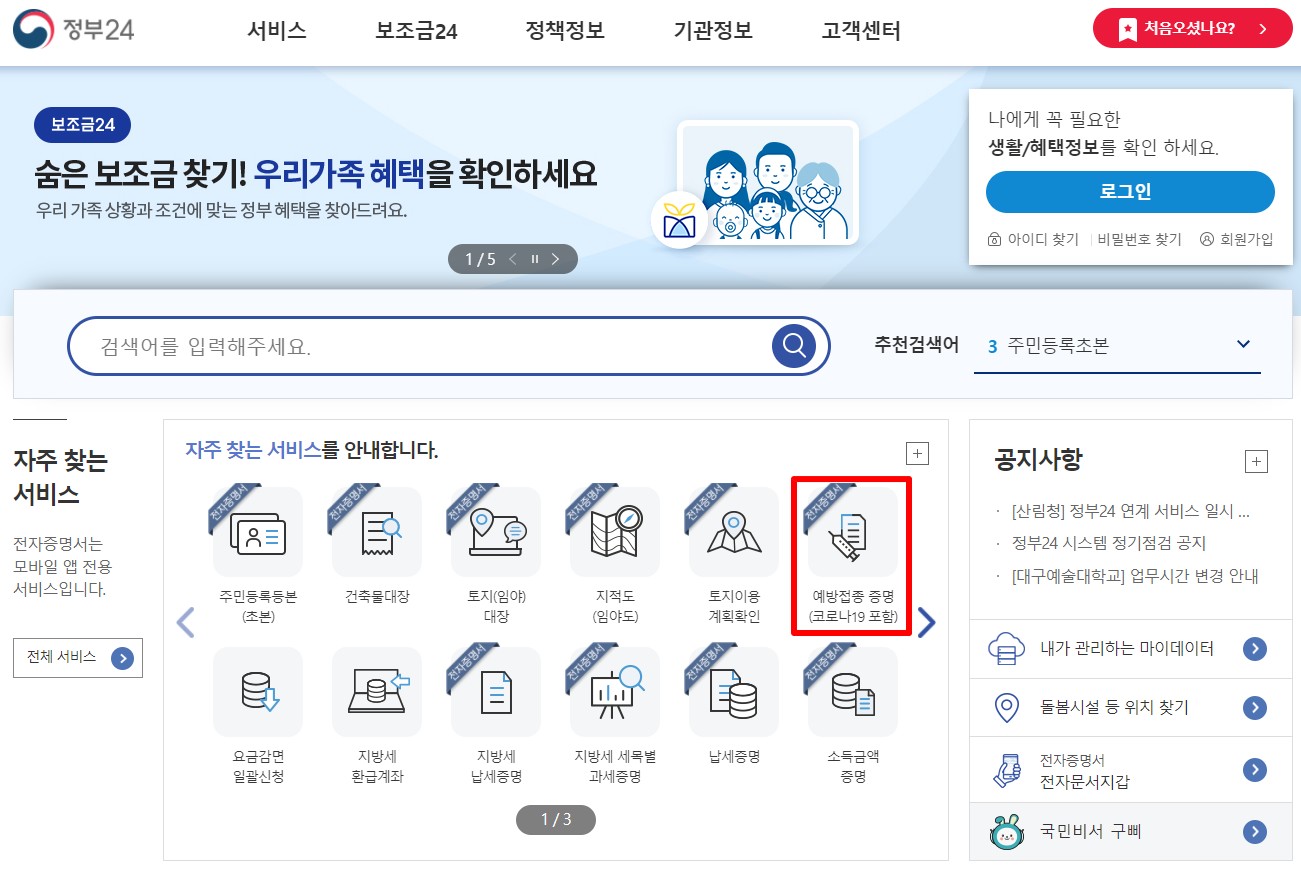Pause the banner carousel slideshow

coord(536,258)
